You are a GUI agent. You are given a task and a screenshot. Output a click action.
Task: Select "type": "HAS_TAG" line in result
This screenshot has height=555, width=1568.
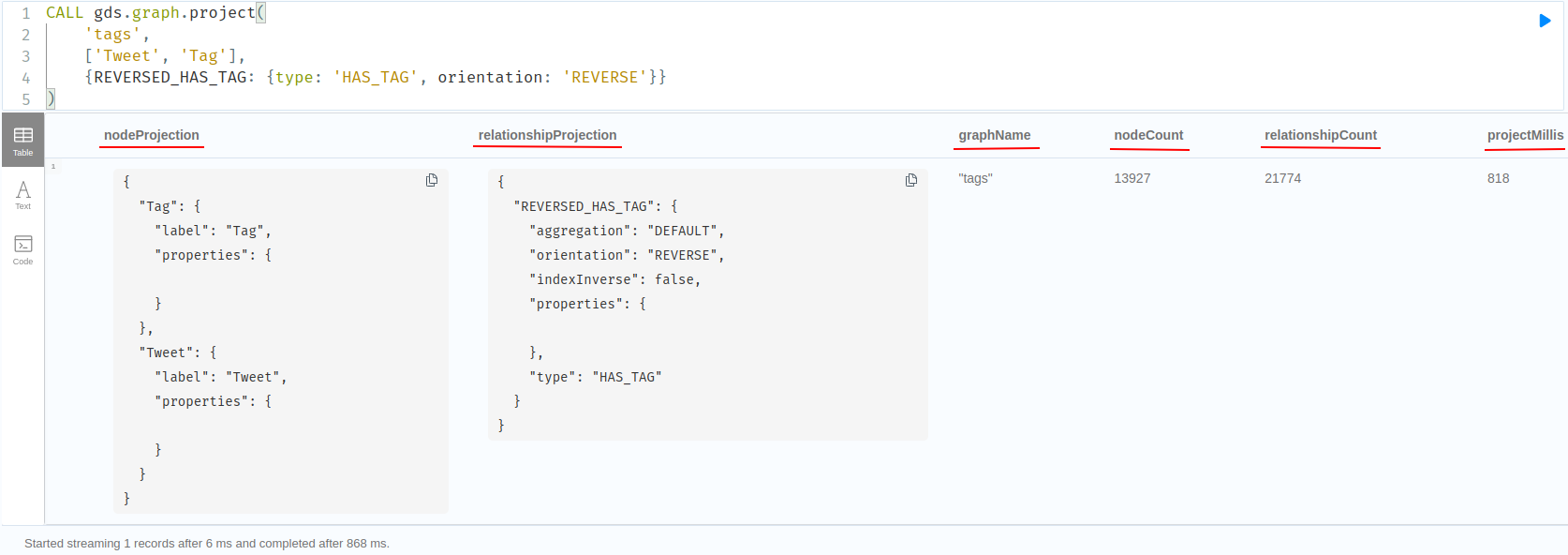pos(595,377)
